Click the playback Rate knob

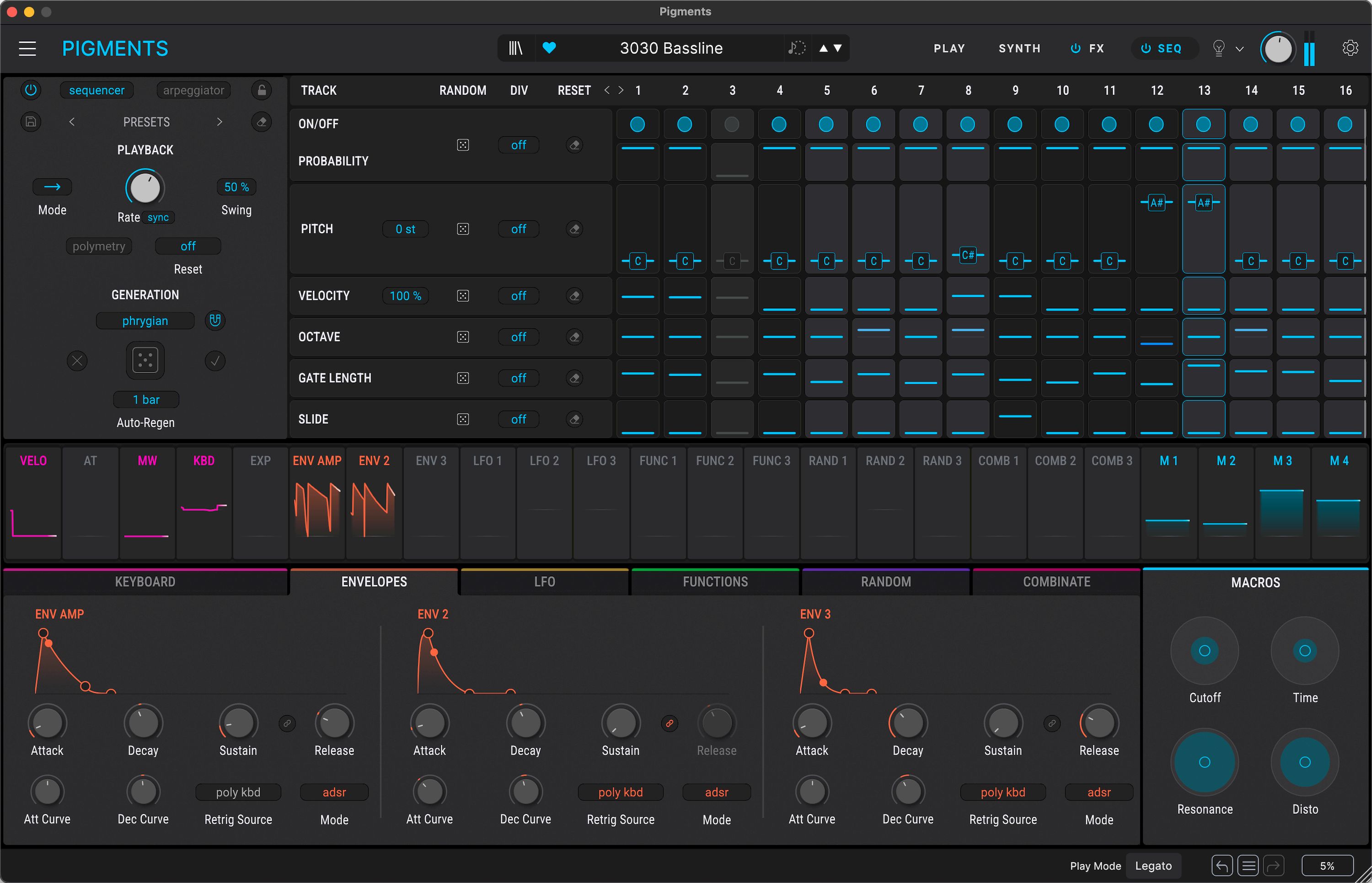point(145,187)
